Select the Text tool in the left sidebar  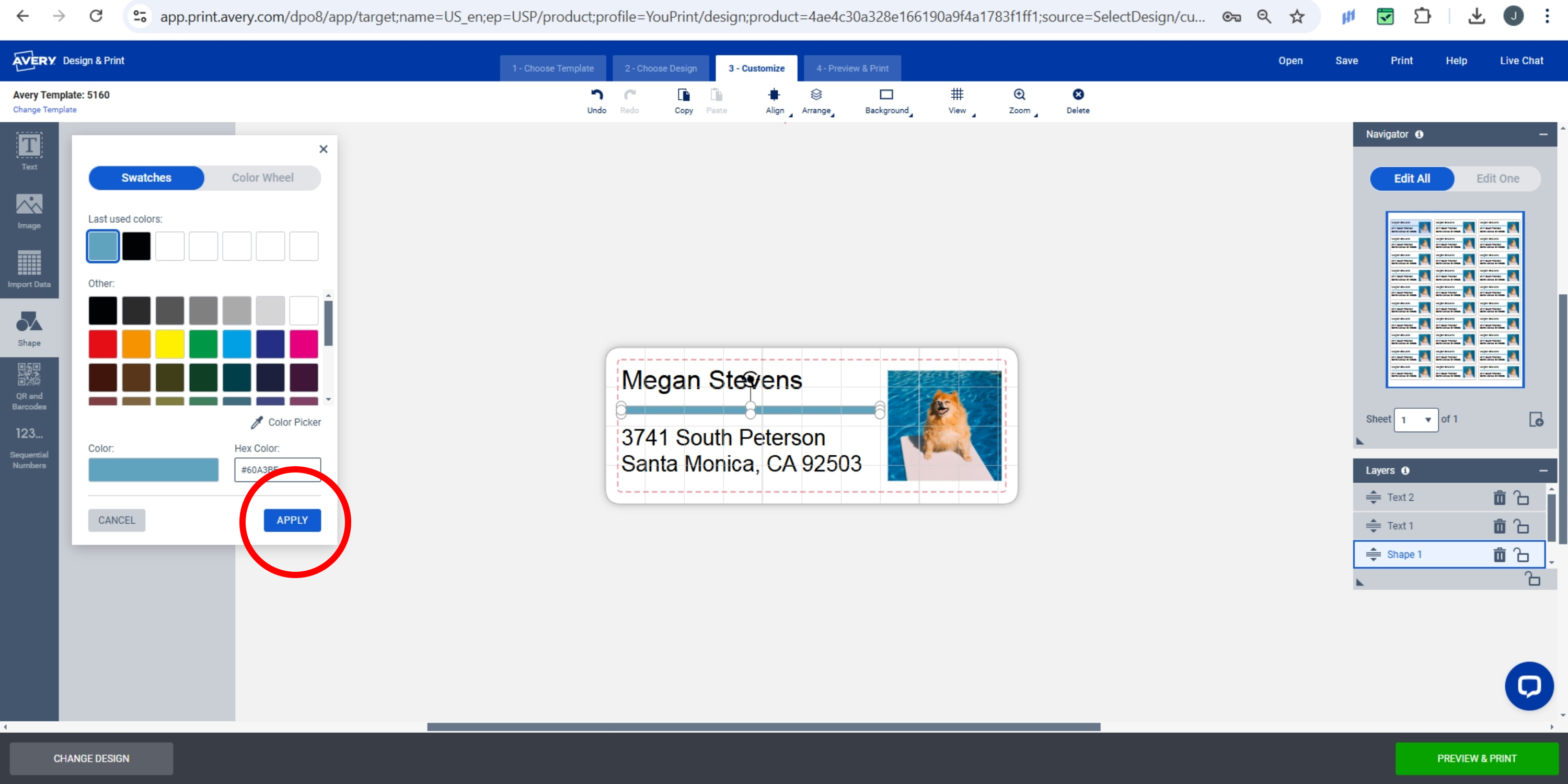click(29, 151)
